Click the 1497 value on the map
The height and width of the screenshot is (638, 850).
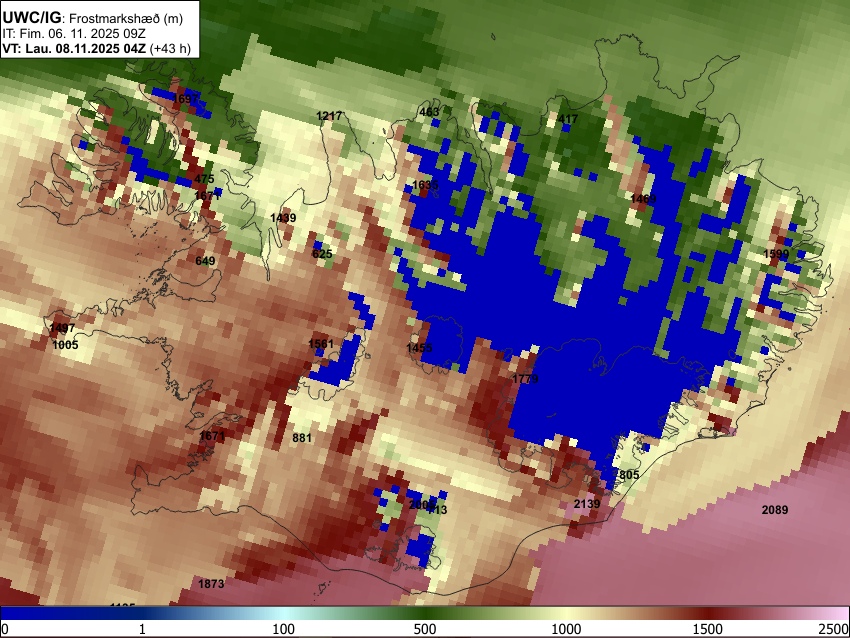[62, 328]
